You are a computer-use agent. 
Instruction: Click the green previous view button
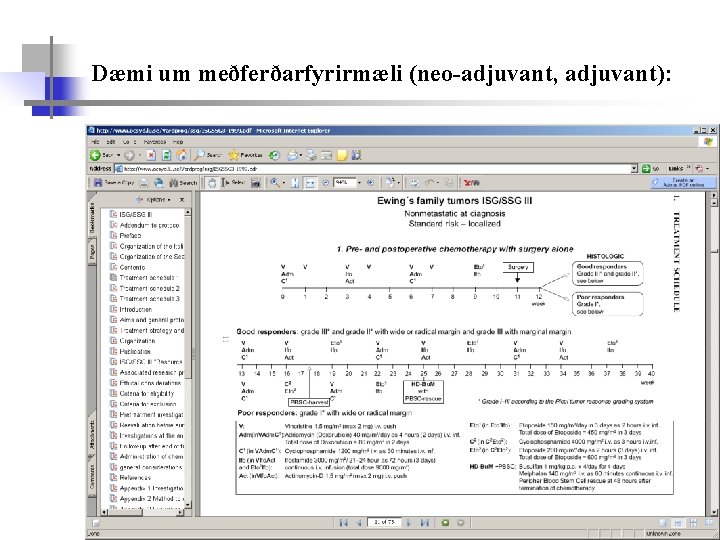click(x=445, y=523)
